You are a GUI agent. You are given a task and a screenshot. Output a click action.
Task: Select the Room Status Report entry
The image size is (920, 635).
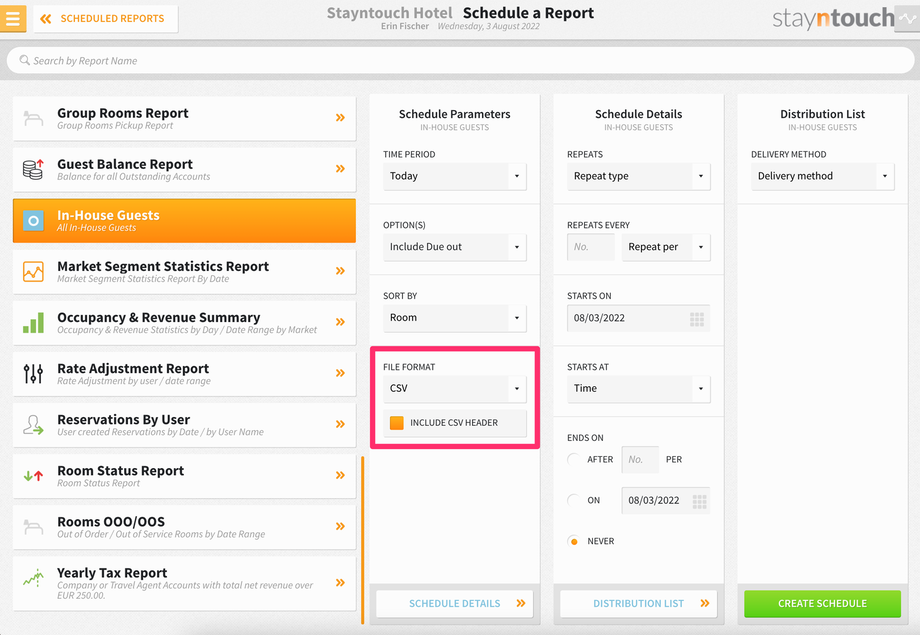coord(184,476)
